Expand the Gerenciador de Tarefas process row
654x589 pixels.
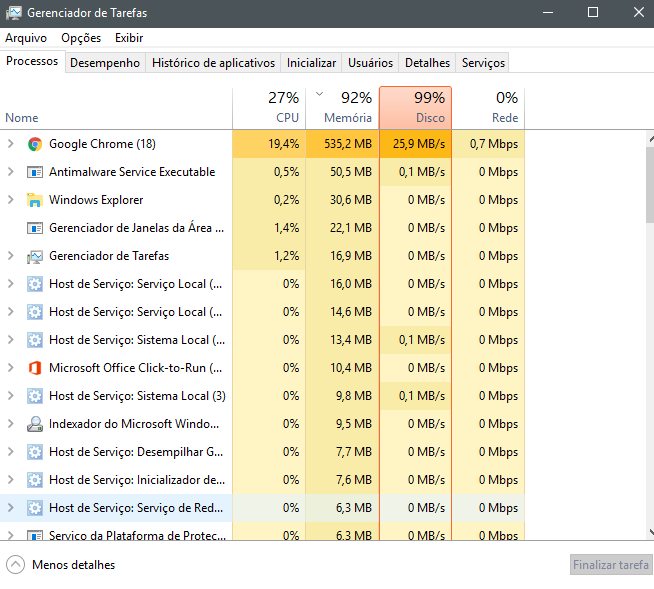tap(11, 256)
